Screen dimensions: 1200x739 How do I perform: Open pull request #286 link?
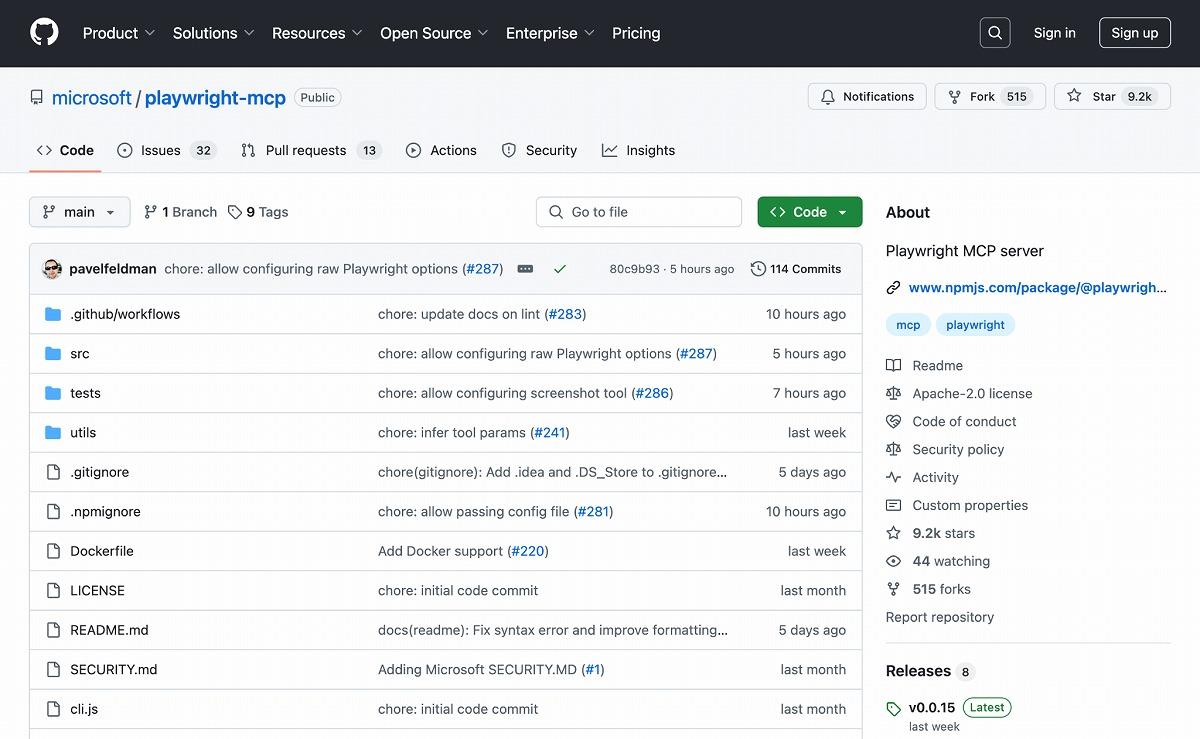652,393
